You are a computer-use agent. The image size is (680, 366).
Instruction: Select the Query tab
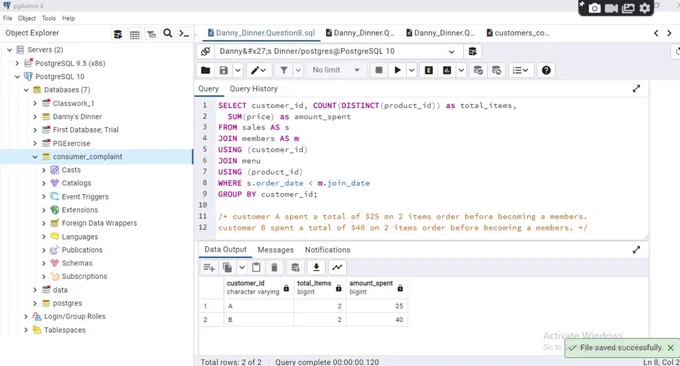pos(209,89)
